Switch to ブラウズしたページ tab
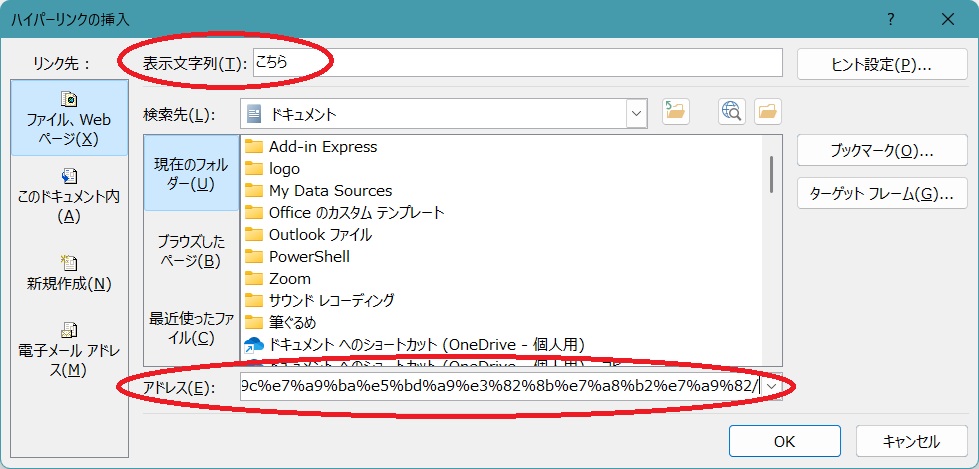979x469 pixels. (191, 250)
